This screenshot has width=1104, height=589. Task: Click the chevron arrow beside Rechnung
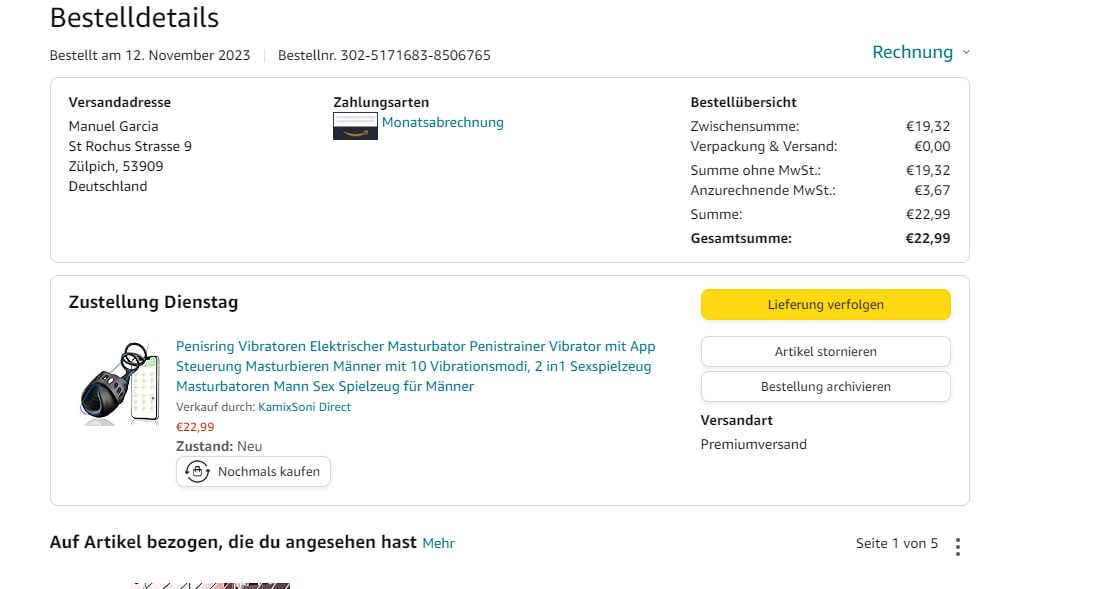pyautogui.click(x=966, y=53)
